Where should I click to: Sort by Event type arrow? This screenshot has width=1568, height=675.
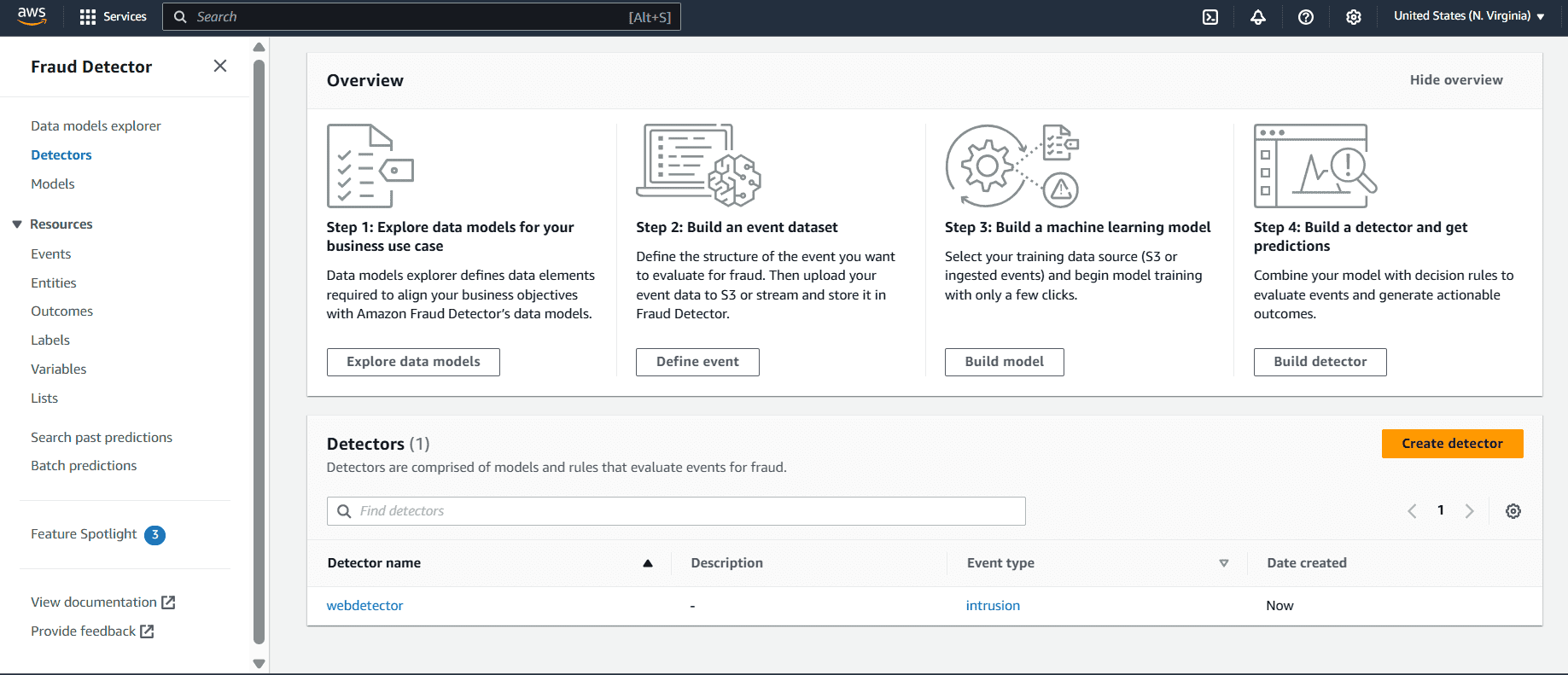1223,563
